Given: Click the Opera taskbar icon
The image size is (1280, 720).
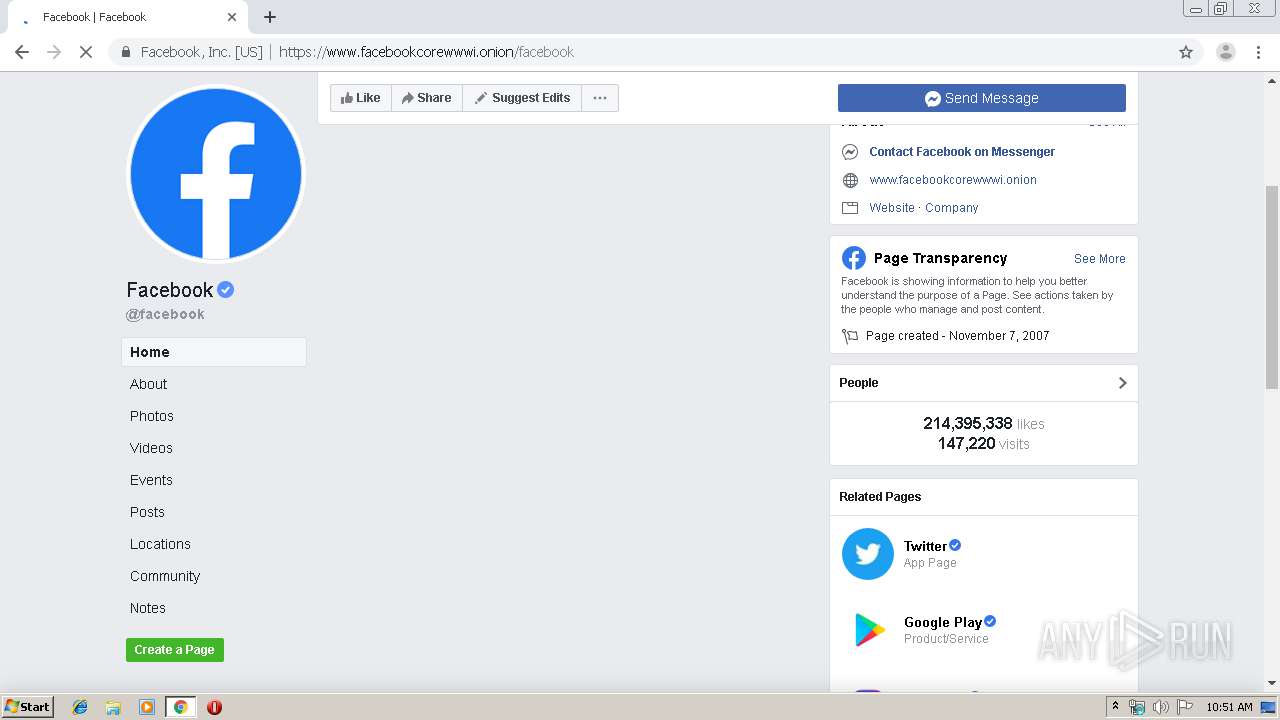Looking at the screenshot, I should pyautogui.click(x=214, y=707).
